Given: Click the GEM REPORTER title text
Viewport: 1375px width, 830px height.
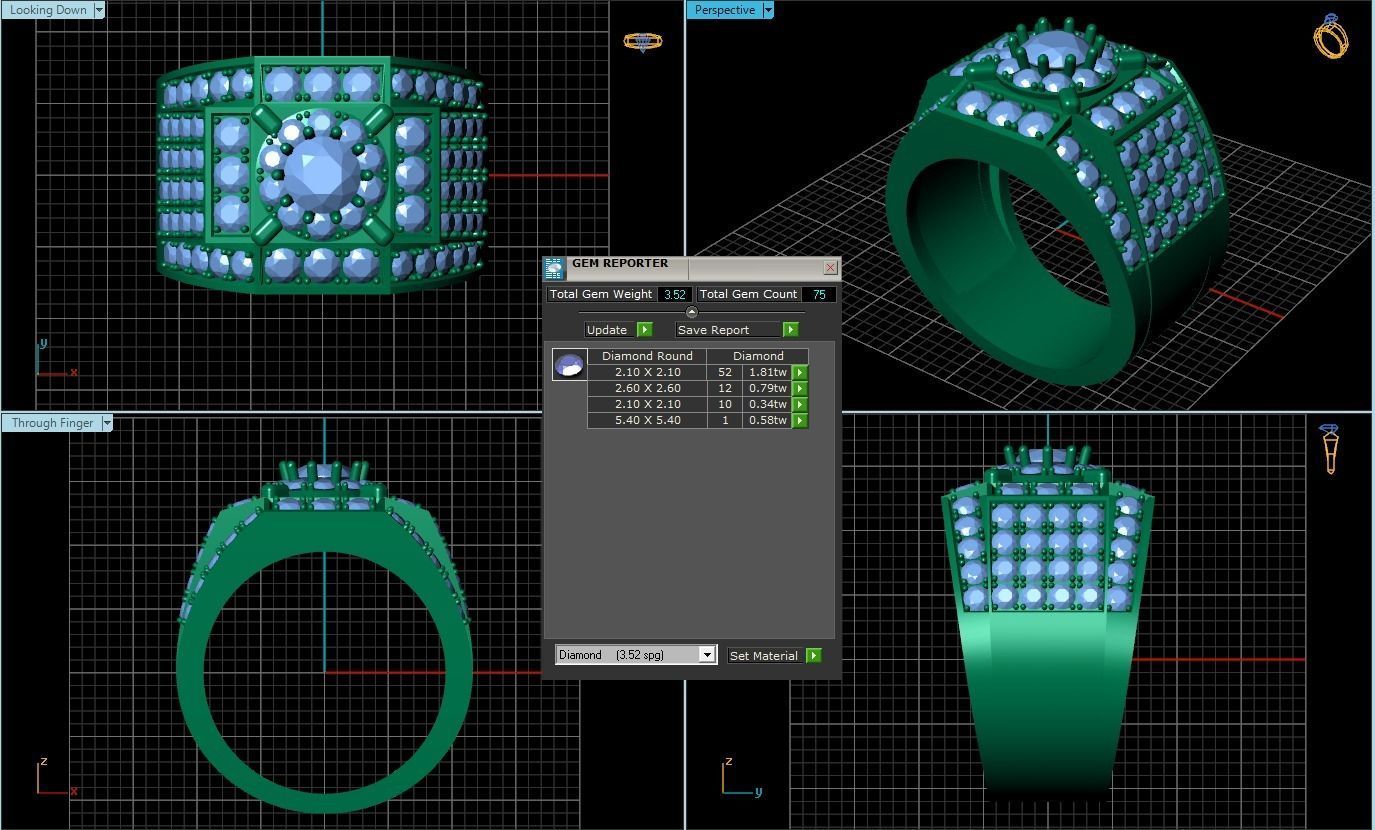Looking at the screenshot, I should click(620, 264).
